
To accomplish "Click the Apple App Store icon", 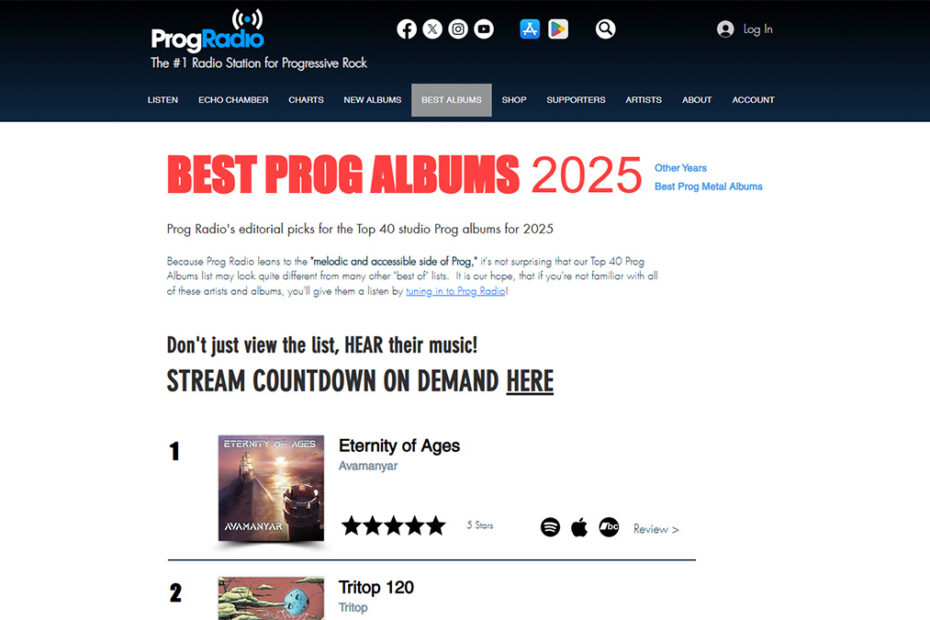I will coord(530,29).
